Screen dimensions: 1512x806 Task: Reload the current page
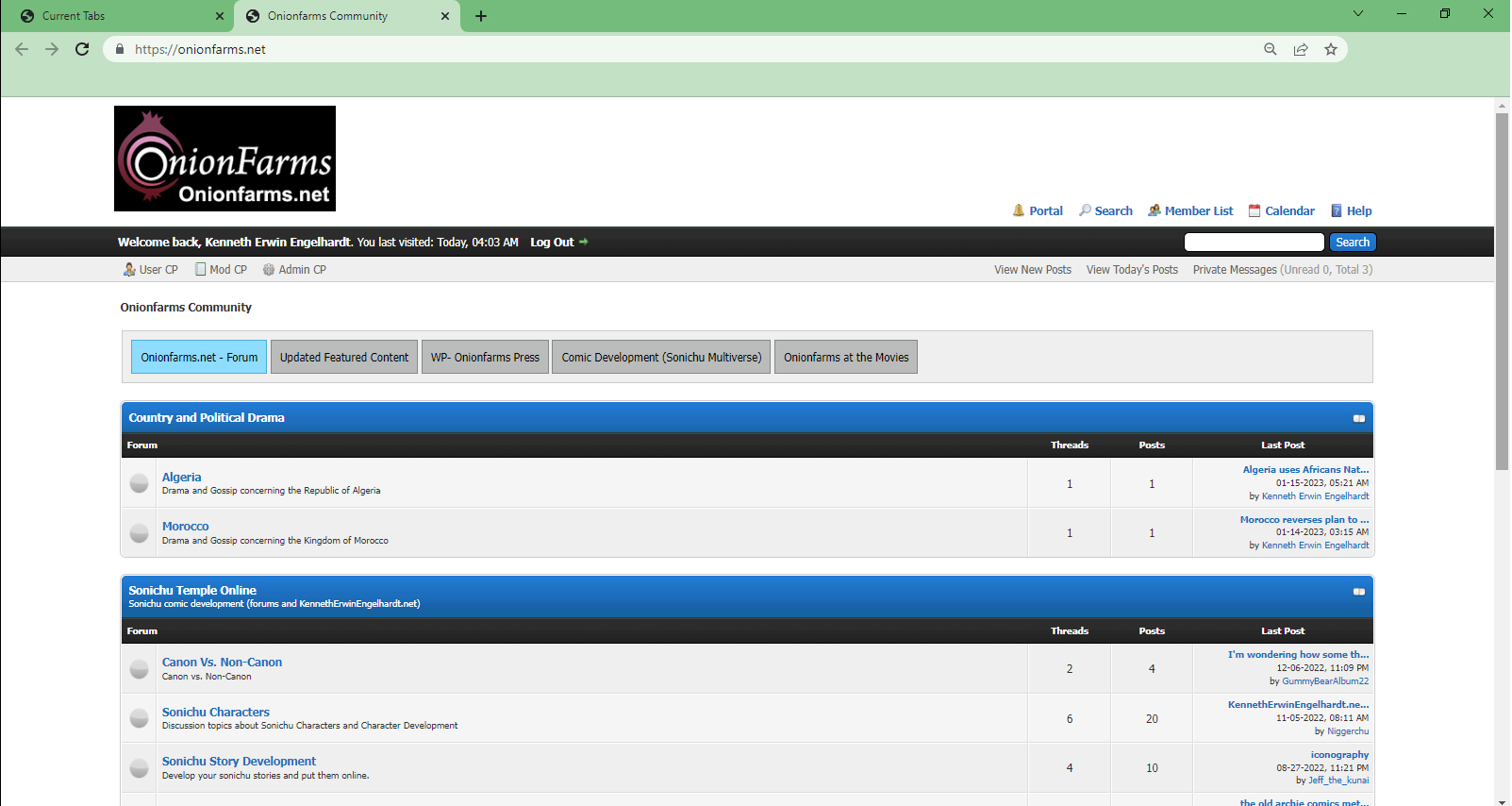pos(82,49)
